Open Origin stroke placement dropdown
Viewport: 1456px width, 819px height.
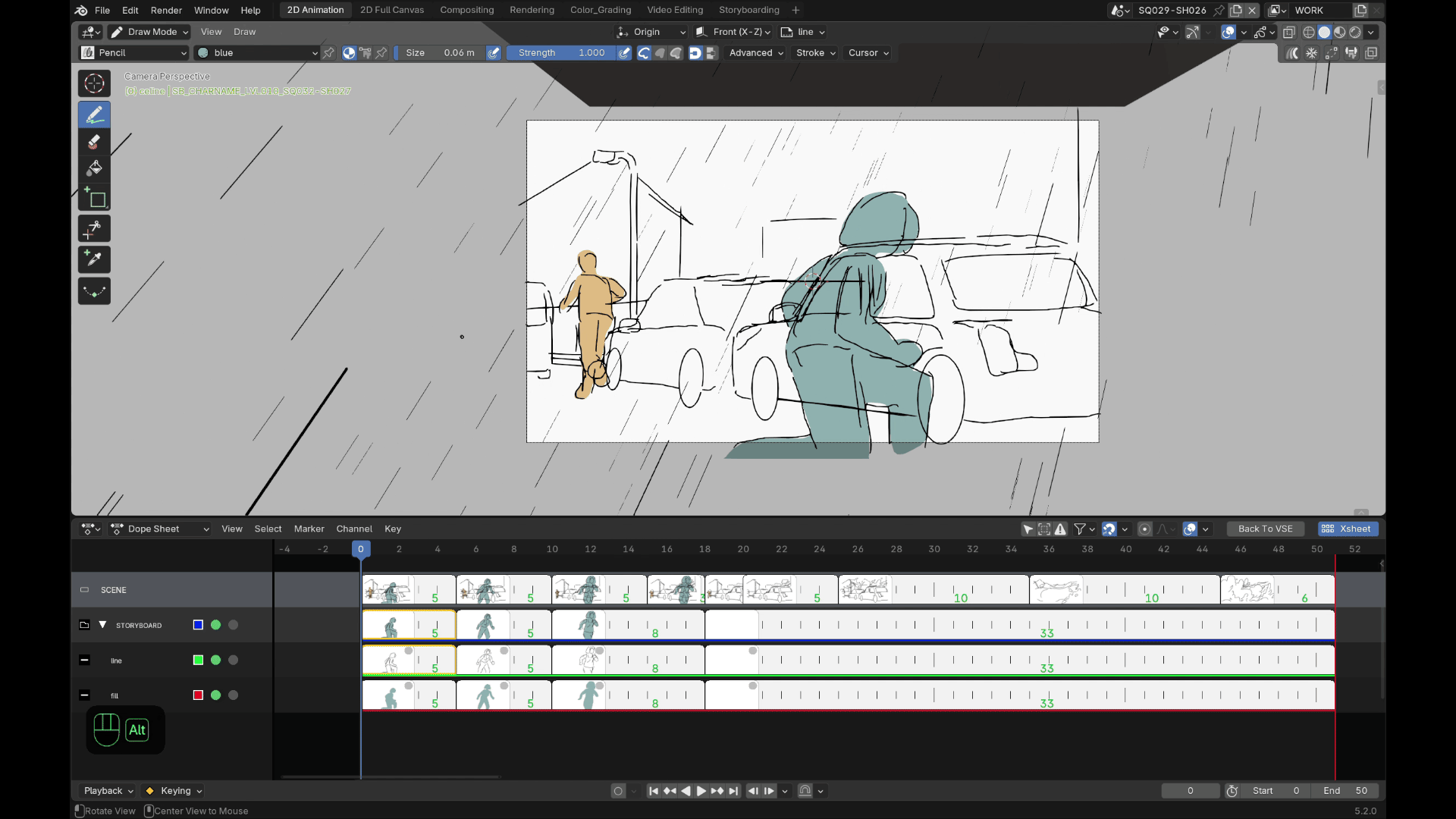pos(651,32)
